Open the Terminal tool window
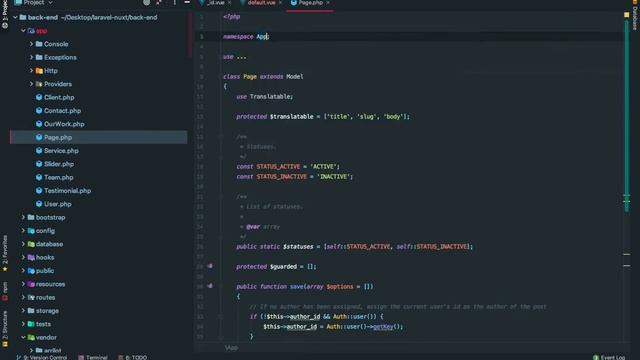Viewport: 640px width, 360px height. pos(93,357)
